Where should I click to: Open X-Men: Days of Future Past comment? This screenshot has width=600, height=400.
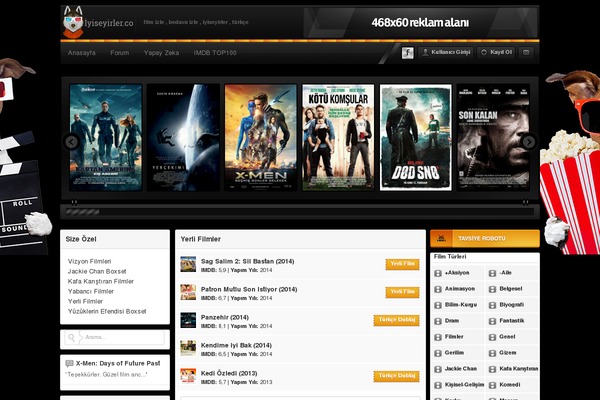[118, 363]
